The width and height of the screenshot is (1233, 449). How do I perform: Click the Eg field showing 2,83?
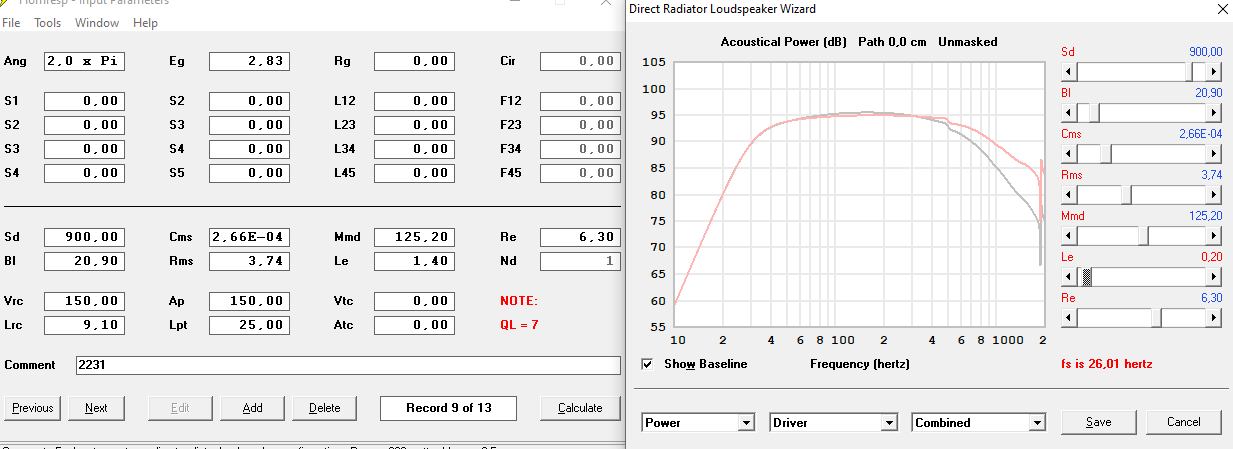(x=249, y=61)
